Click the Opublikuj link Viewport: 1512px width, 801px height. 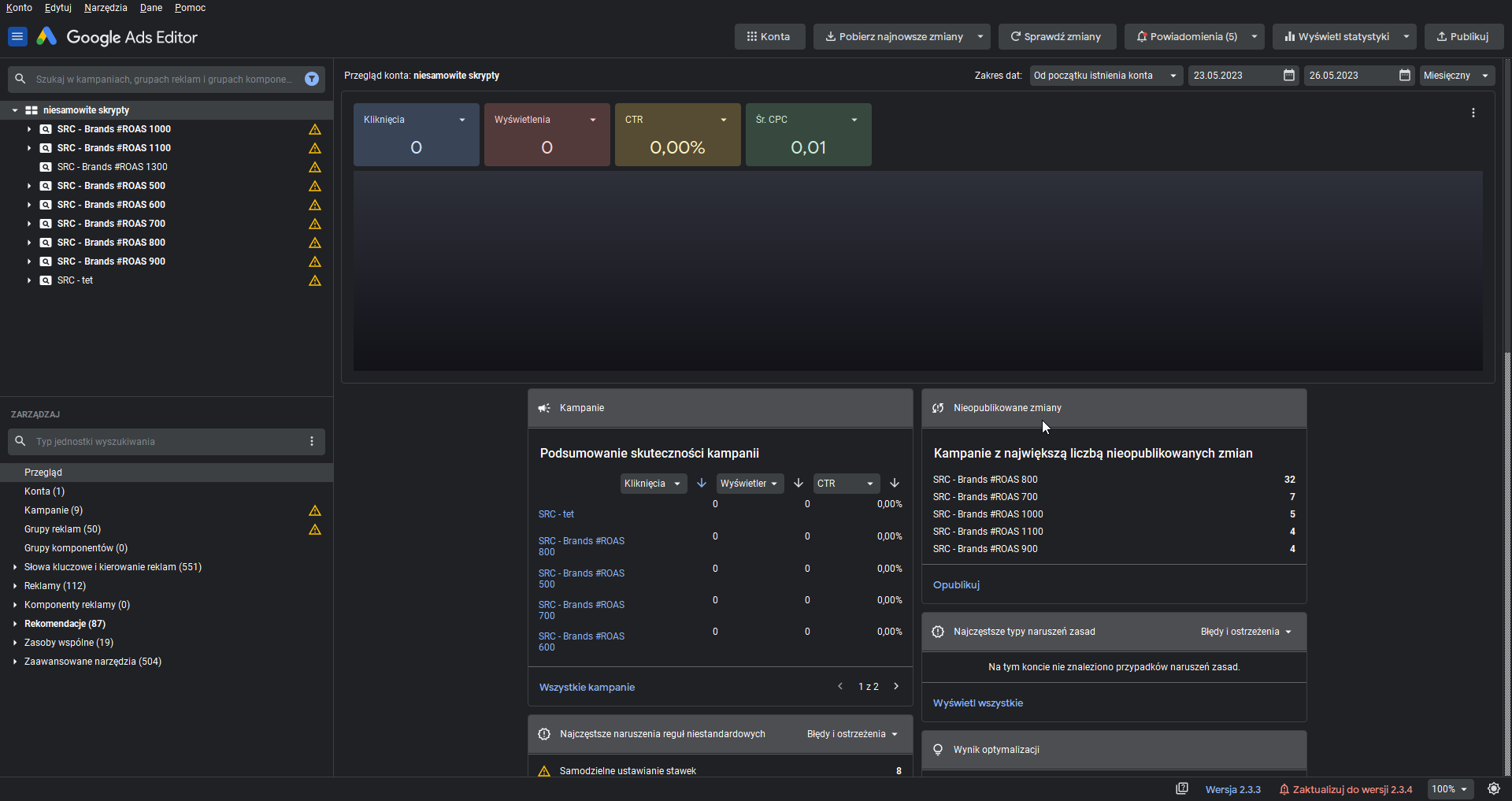coord(956,585)
